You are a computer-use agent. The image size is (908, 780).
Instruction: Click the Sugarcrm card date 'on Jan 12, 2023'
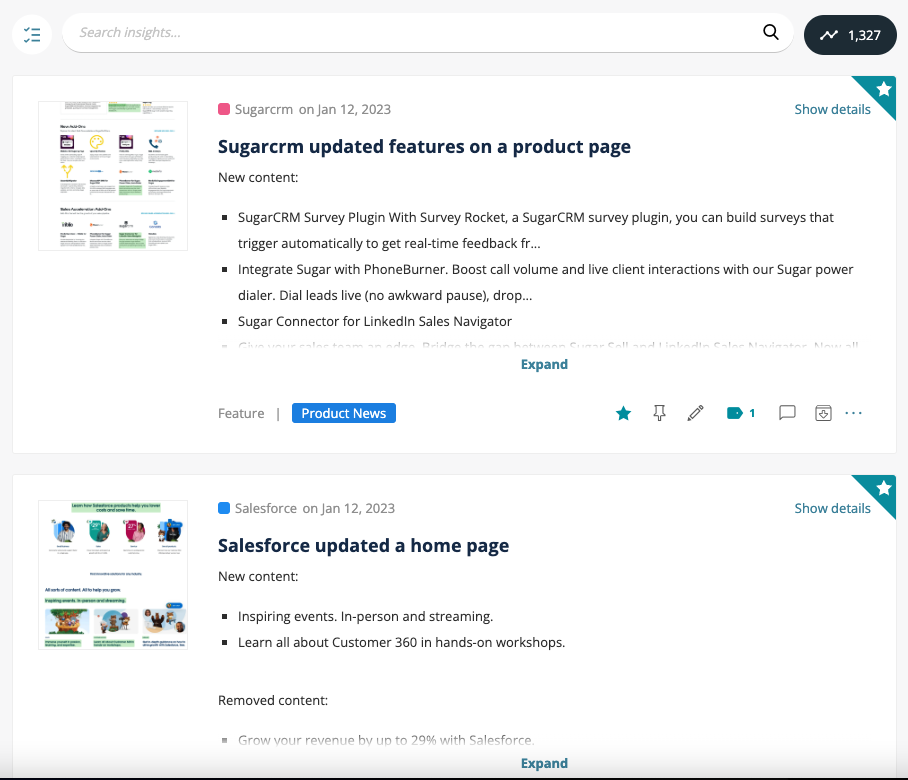[x=345, y=109]
